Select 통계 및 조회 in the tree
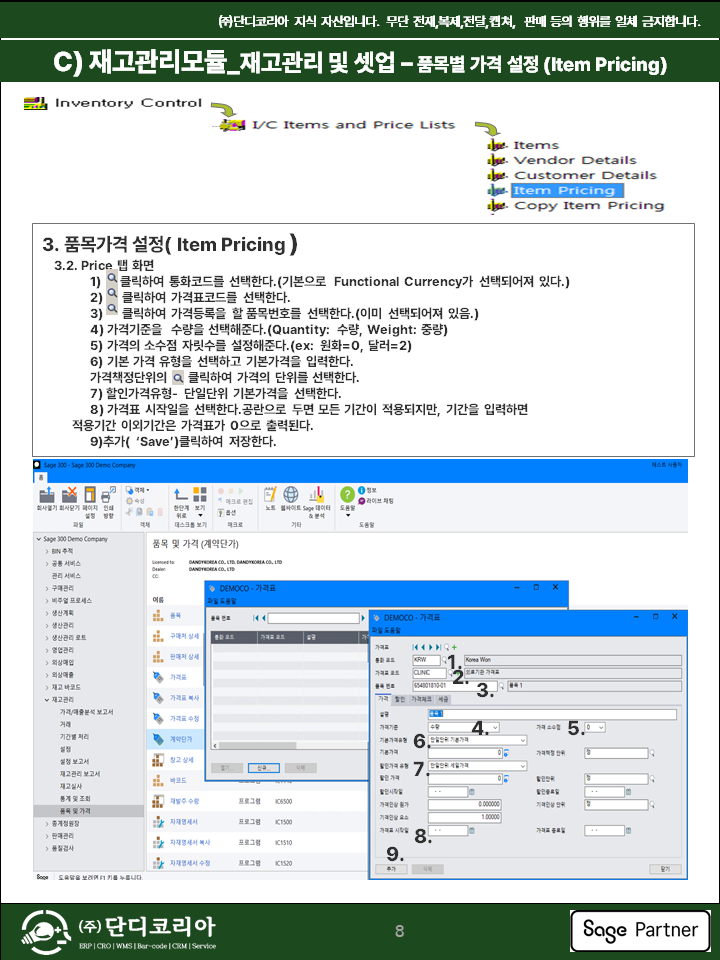Image resolution: width=720 pixels, height=960 pixels. pyautogui.click(x=75, y=798)
